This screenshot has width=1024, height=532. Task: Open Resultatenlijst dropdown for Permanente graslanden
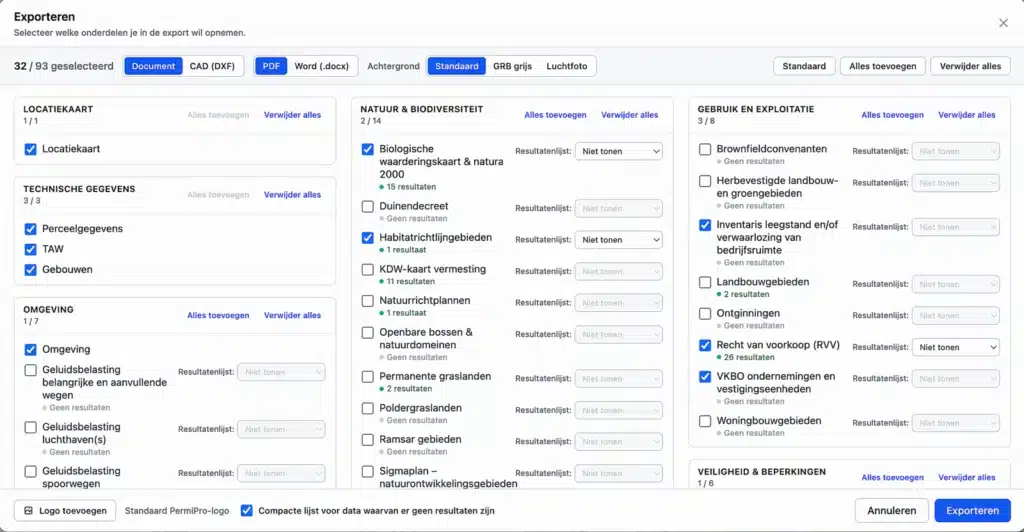tap(618, 379)
